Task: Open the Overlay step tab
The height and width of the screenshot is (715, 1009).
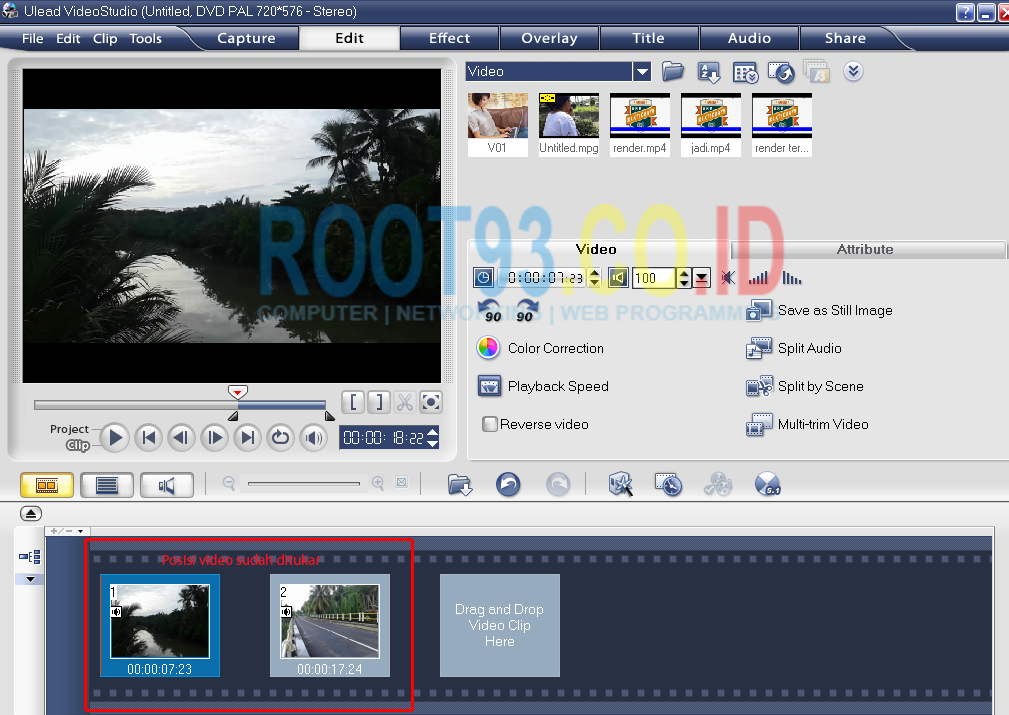Action: coord(549,38)
